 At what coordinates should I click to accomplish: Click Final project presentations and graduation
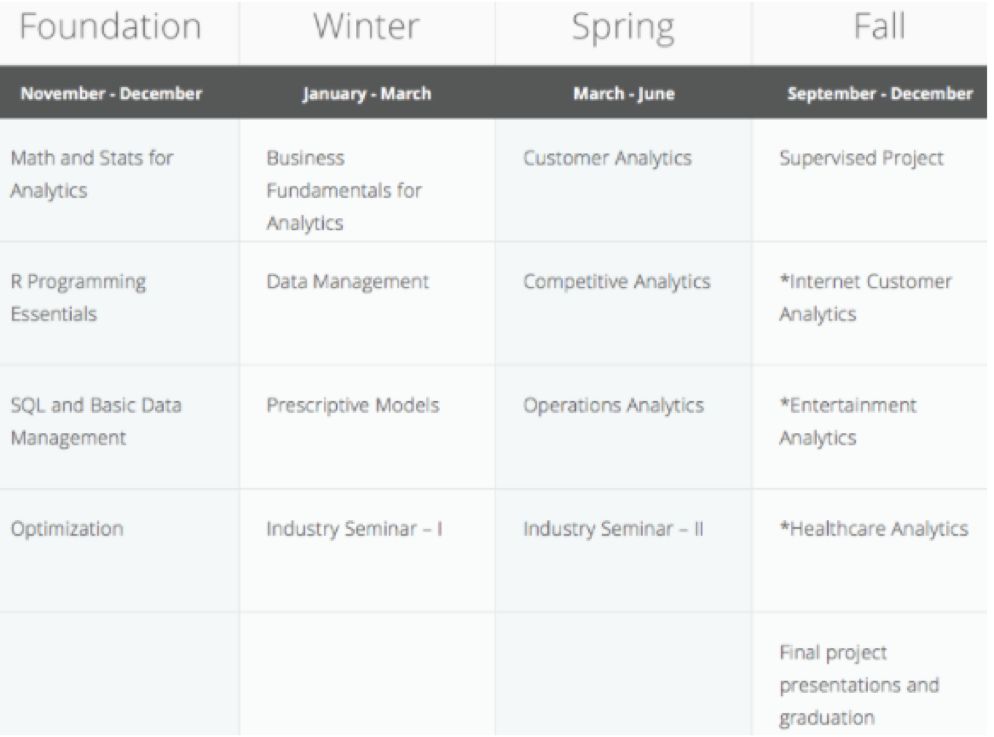point(859,686)
